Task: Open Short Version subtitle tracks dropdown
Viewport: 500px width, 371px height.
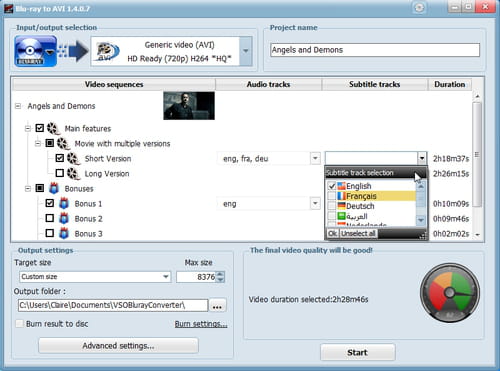Action: [x=422, y=158]
